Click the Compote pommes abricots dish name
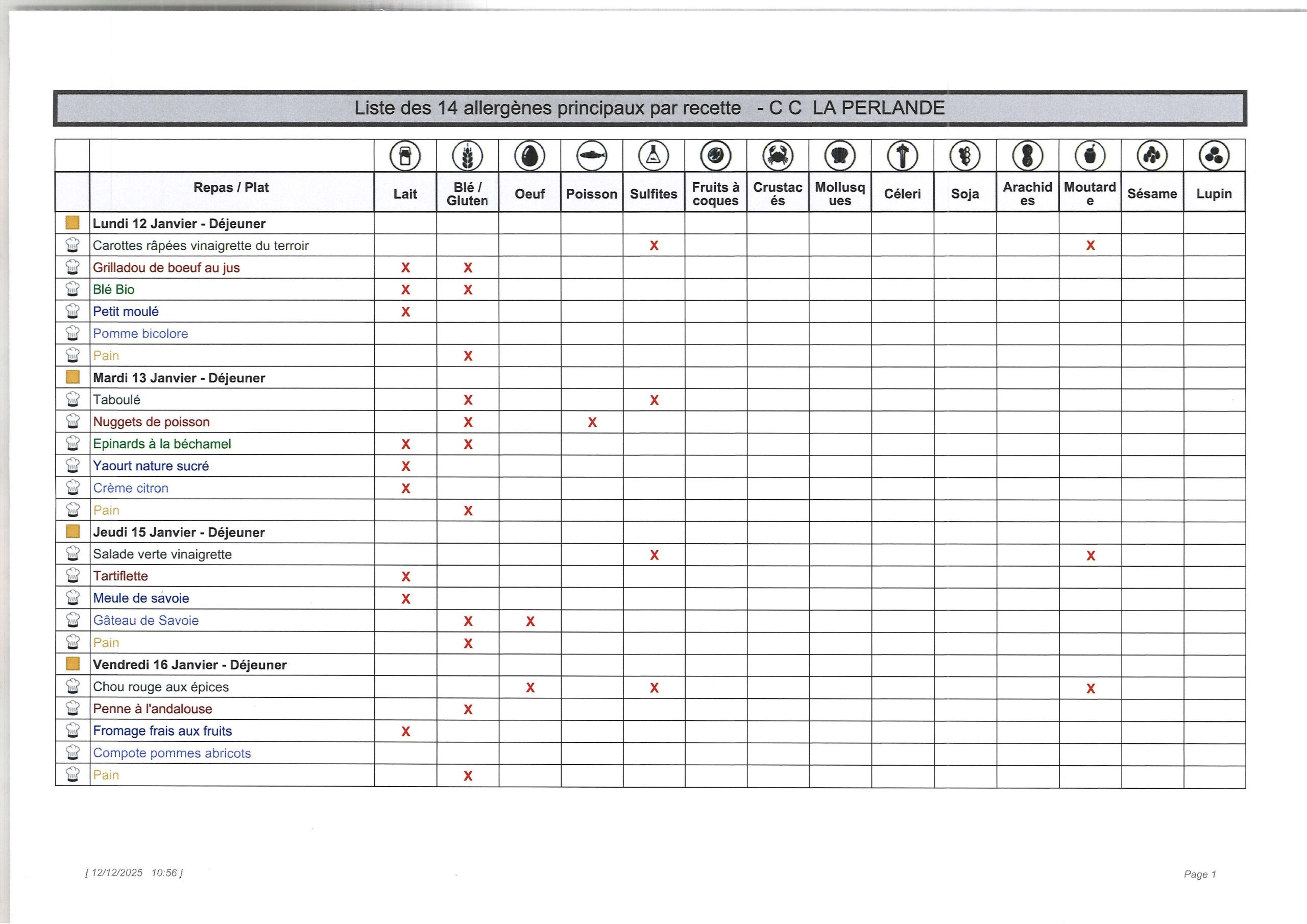Screen dimensions: 1307x924 point(172,752)
